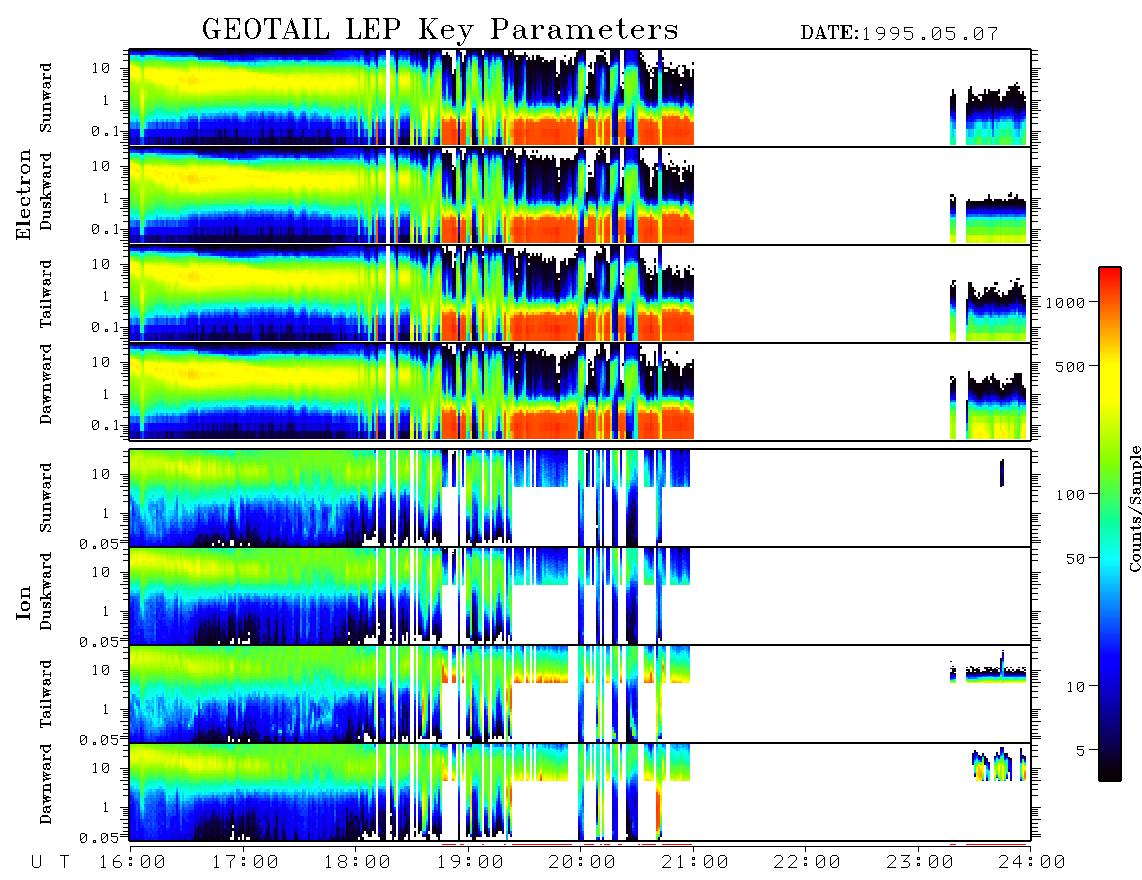This screenshot has height=880, width=1142.
Task: Click the "20:00" time tick label
Action: tap(582, 862)
